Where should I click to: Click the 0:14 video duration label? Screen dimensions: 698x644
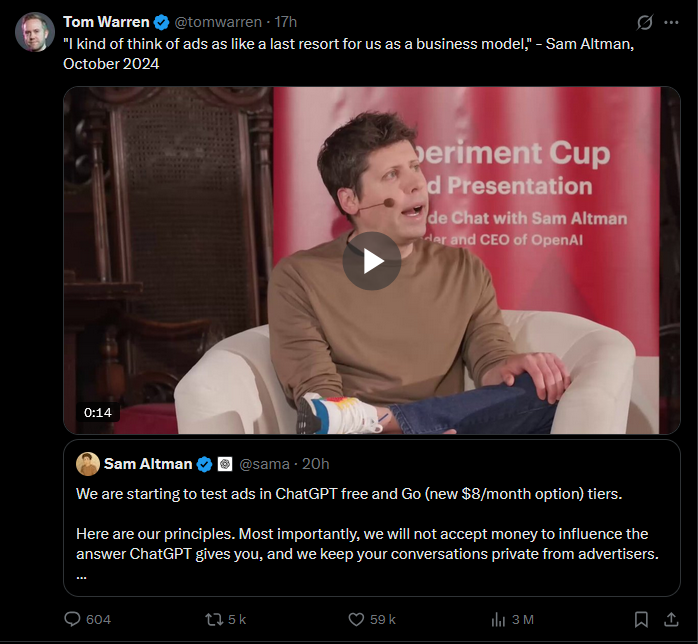click(97, 412)
